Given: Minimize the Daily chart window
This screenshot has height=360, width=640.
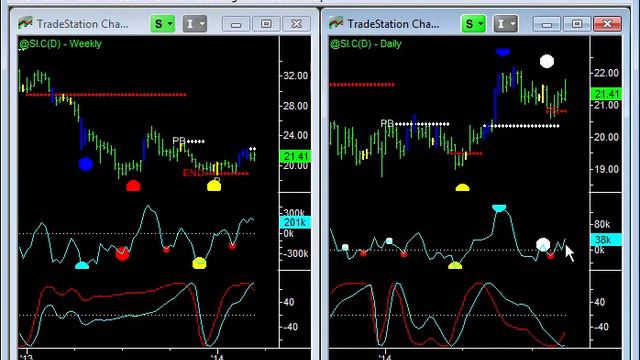Looking at the screenshot, I should tap(547, 24).
